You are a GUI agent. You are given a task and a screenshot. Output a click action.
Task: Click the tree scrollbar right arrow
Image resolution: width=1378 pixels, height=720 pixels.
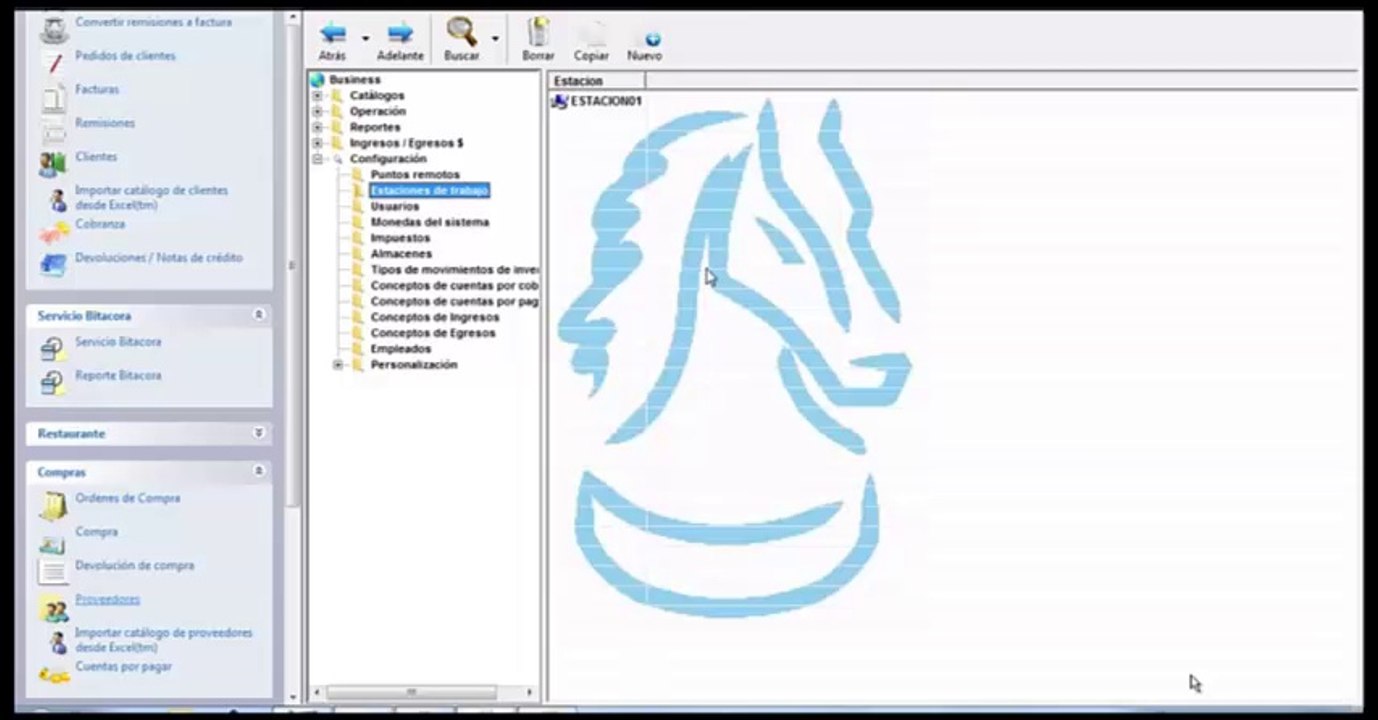(x=529, y=692)
